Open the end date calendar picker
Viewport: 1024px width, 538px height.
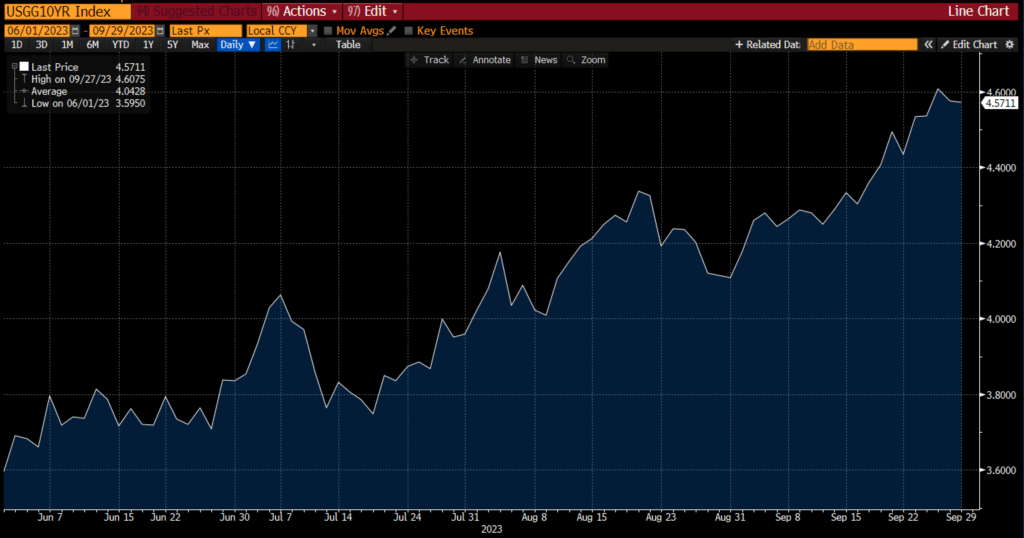click(159, 31)
